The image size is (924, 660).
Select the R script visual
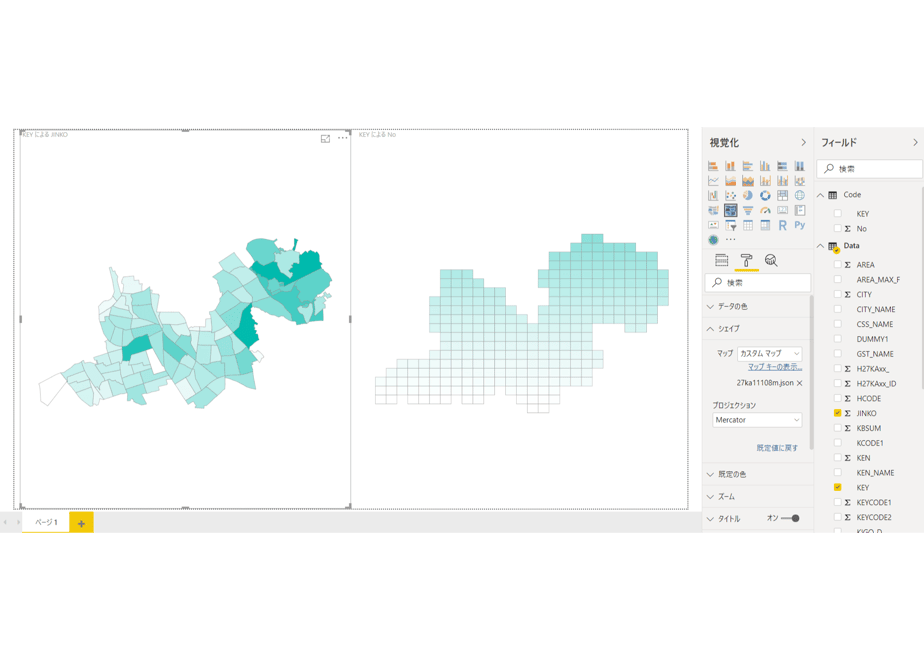pos(783,225)
